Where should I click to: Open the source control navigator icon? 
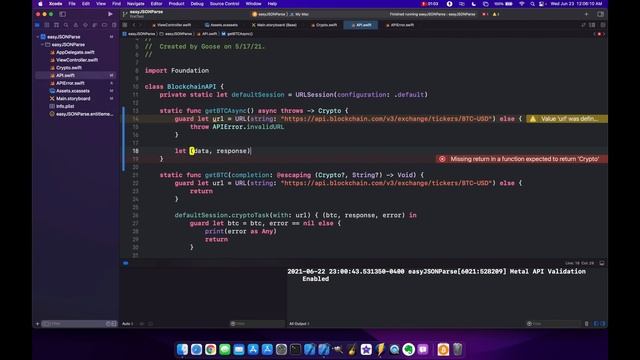(x=47, y=25)
